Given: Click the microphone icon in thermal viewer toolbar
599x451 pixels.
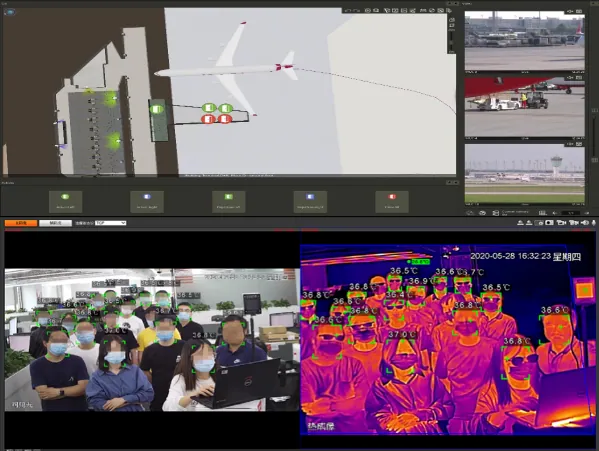Looking at the screenshot, I should pos(594,223).
